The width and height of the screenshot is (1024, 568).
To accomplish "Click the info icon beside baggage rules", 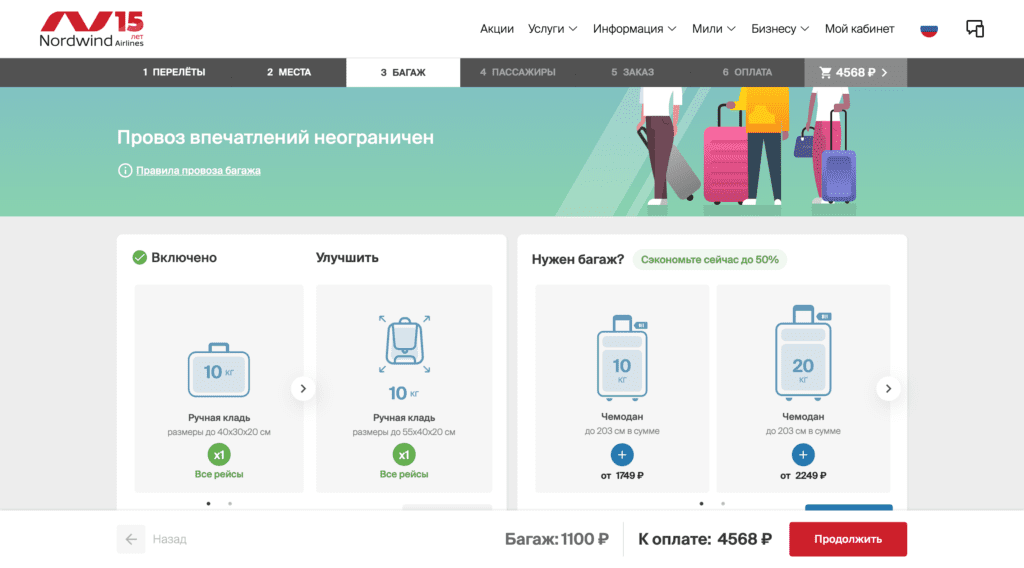I will [x=125, y=170].
